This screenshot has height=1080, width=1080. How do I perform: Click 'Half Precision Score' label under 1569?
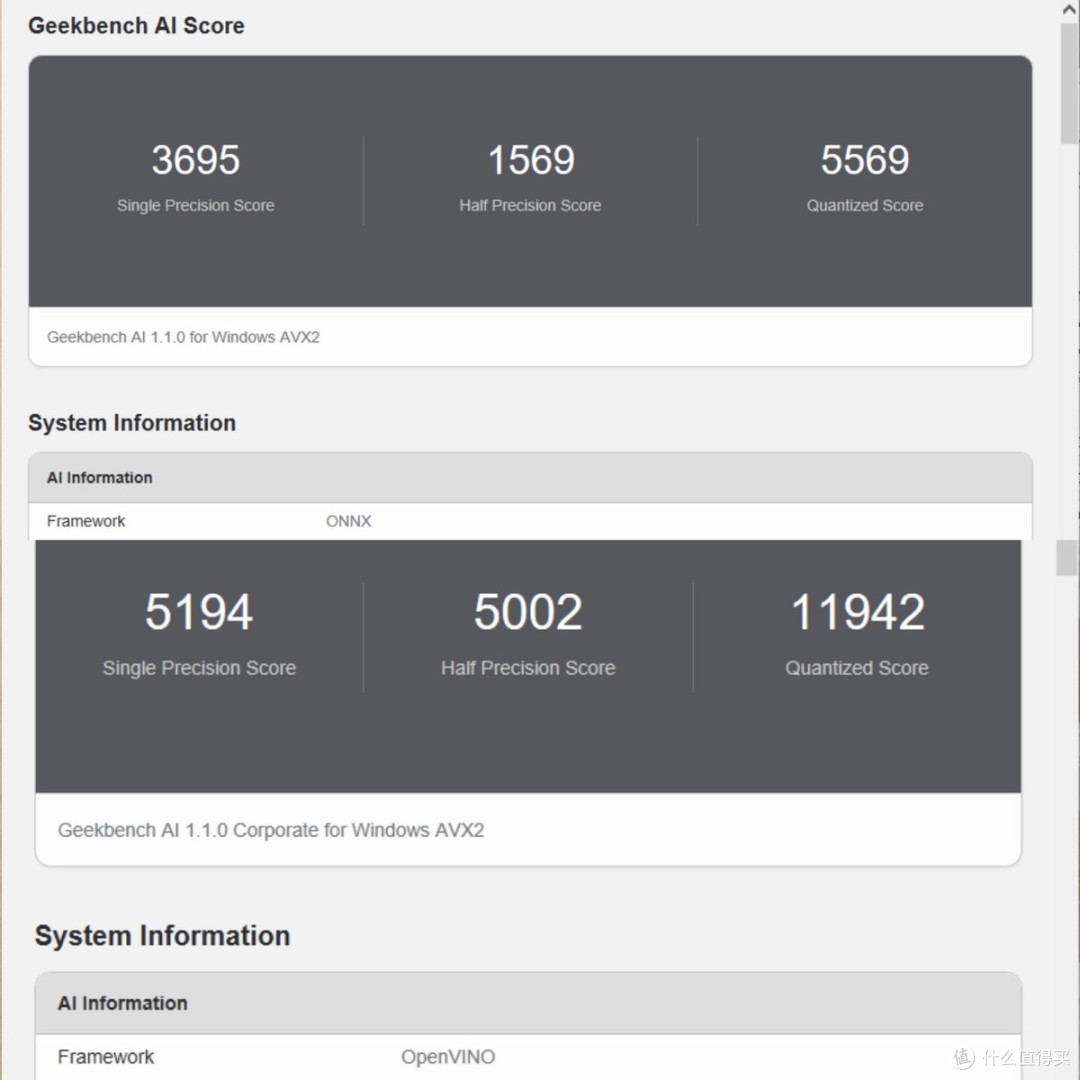(530, 205)
